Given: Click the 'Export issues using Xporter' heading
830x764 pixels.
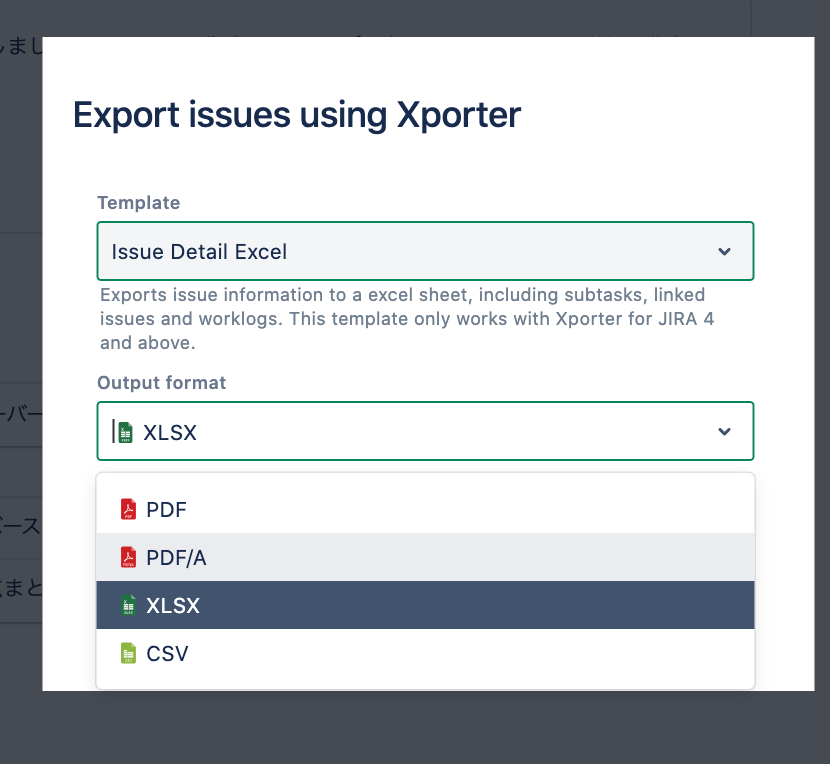Looking at the screenshot, I should [x=297, y=115].
